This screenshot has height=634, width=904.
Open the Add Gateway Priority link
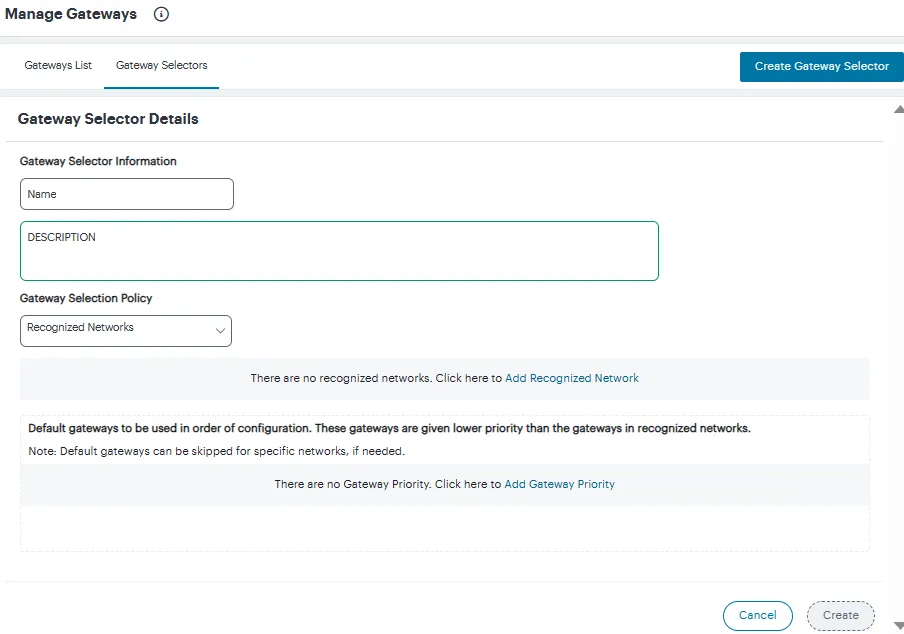(x=559, y=484)
